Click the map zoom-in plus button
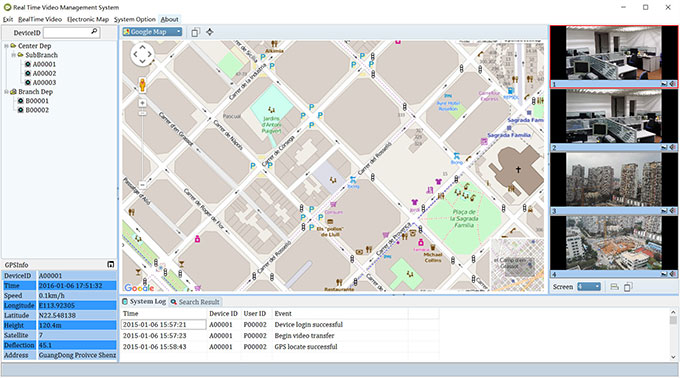Image resolution: width=680 pixels, height=378 pixels. (x=142, y=103)
